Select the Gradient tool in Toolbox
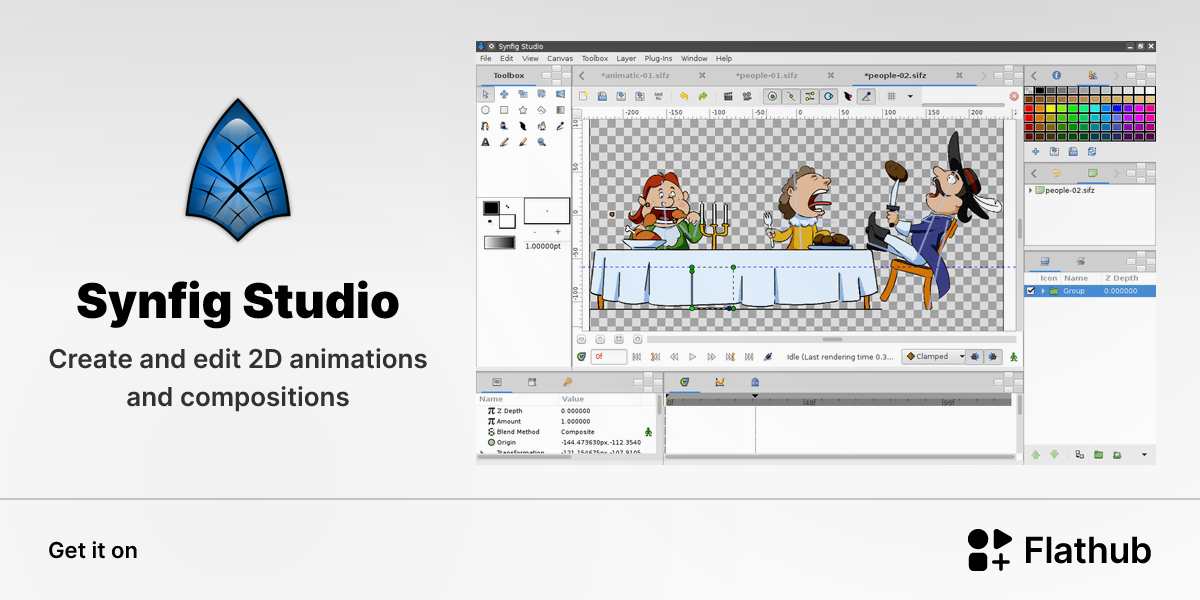This screenshot has height=600, width=1200. pyautogui.click(x=560, y=110)
